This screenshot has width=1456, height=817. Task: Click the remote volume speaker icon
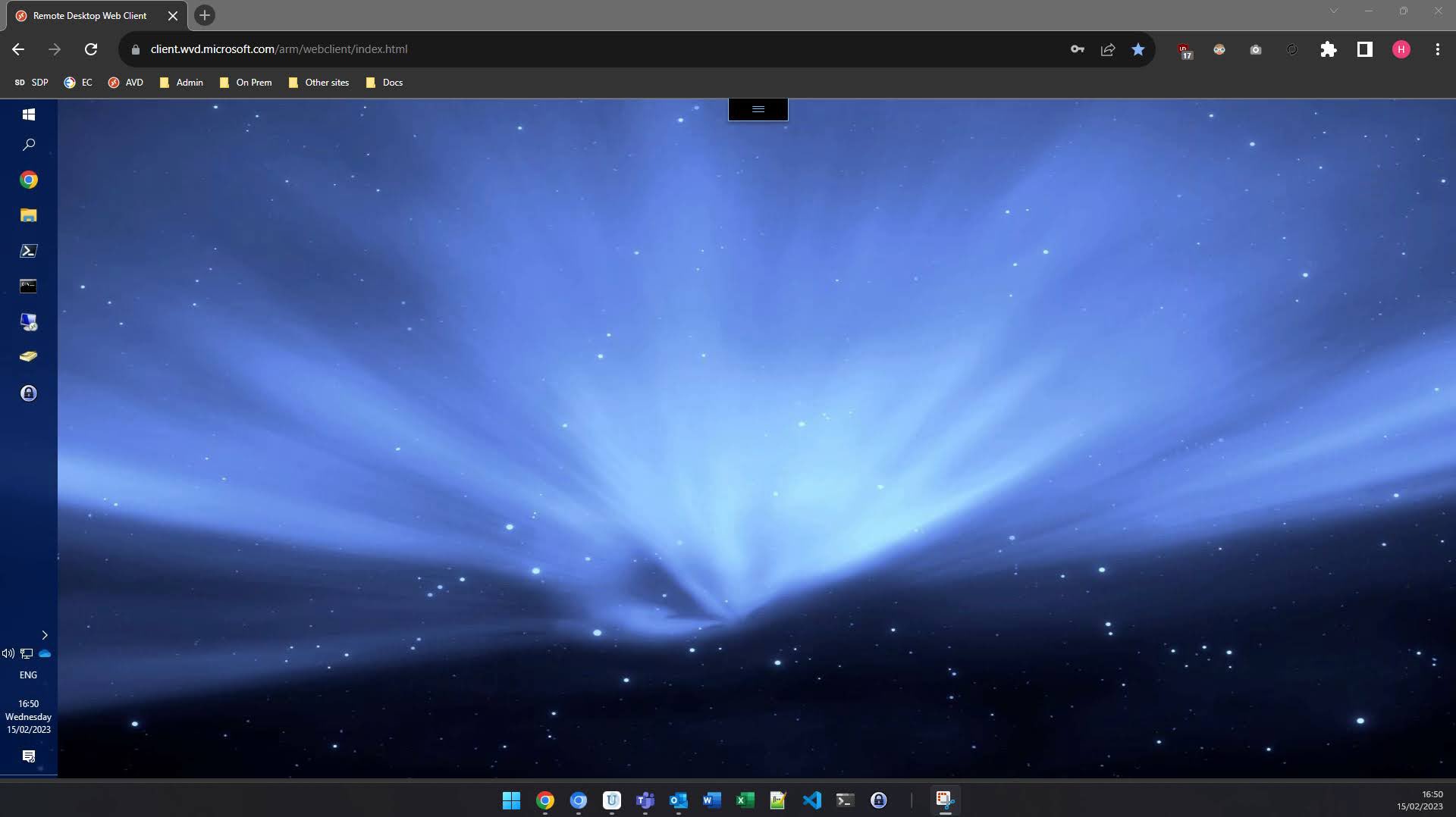coord(8,653)
